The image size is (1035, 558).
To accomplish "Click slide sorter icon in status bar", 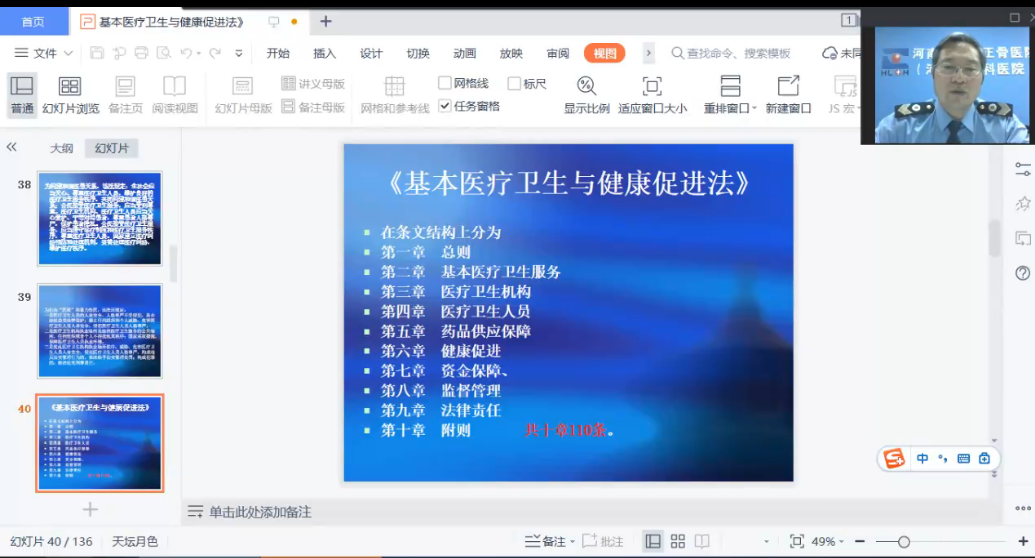I will tap(677, 541).
